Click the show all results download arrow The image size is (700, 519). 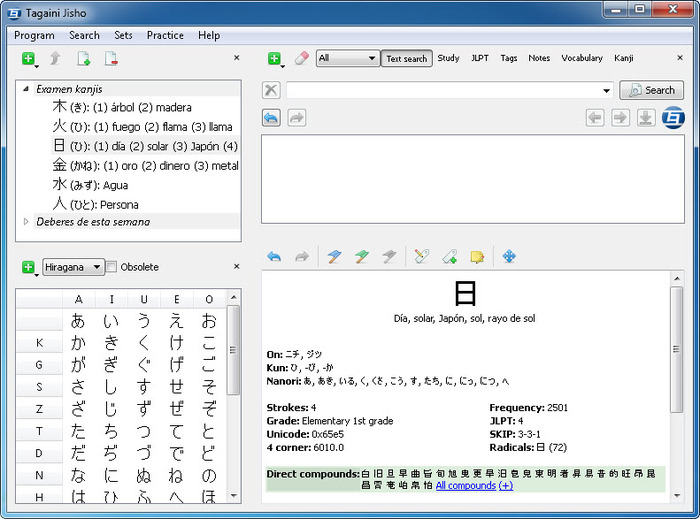click(646, 118)
